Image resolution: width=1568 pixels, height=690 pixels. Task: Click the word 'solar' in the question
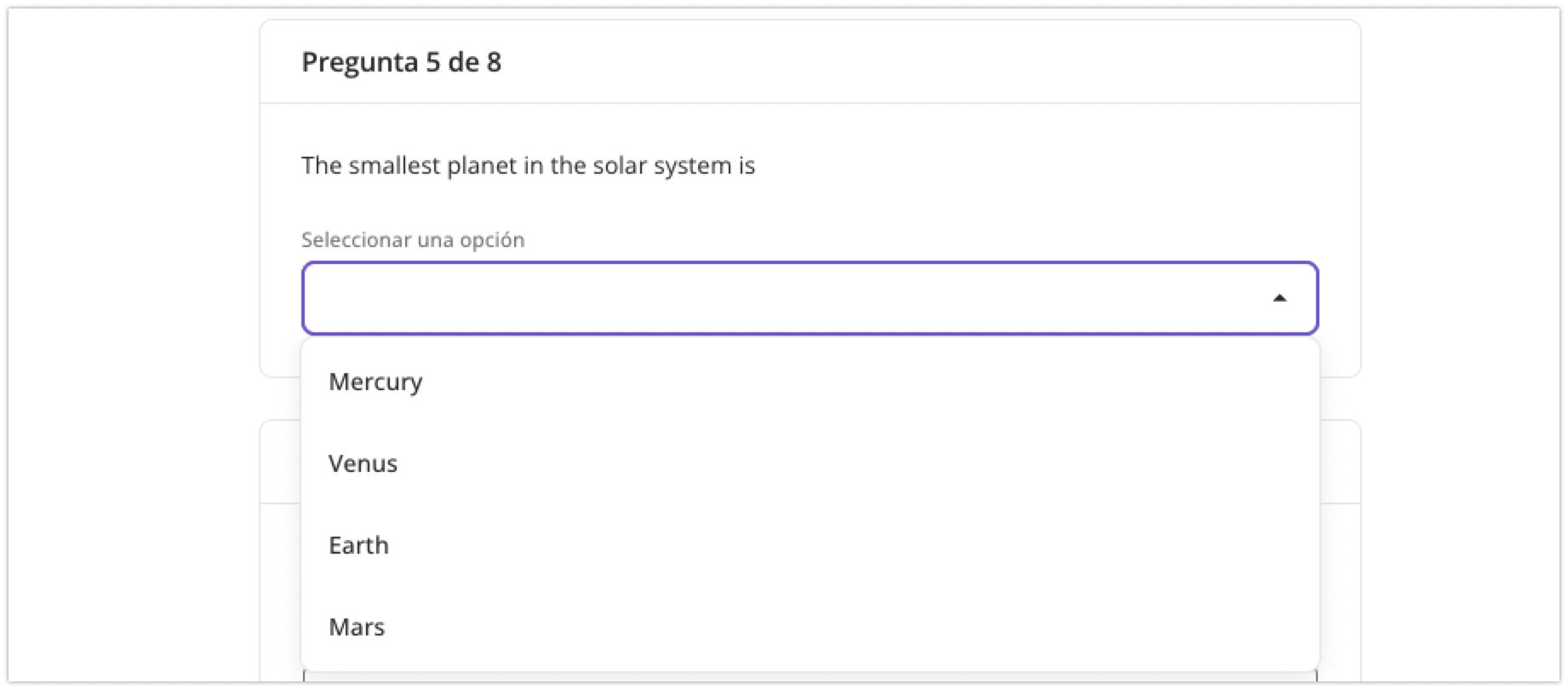pos(620,165)
